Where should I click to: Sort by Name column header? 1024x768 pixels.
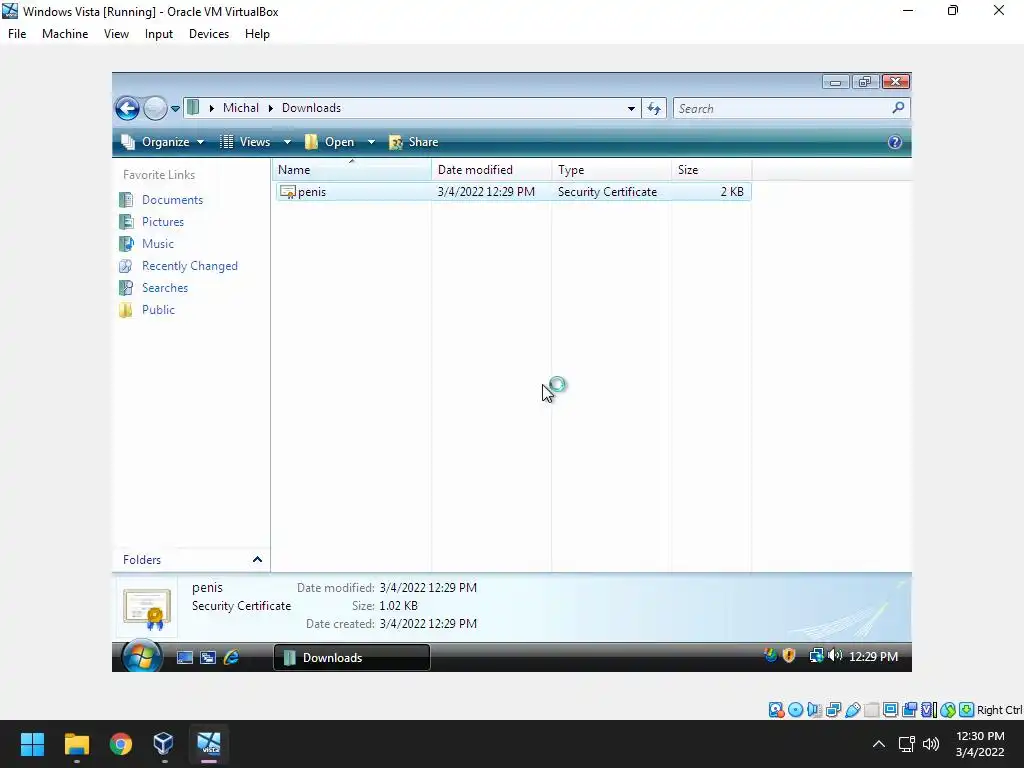tap(351, 170)
